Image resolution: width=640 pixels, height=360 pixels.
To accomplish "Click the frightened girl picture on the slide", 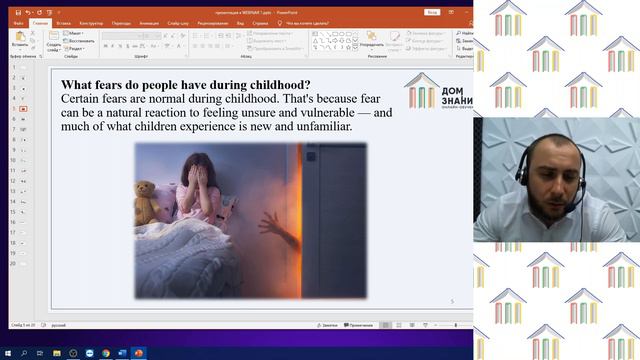I will click(x=251, y=220).
